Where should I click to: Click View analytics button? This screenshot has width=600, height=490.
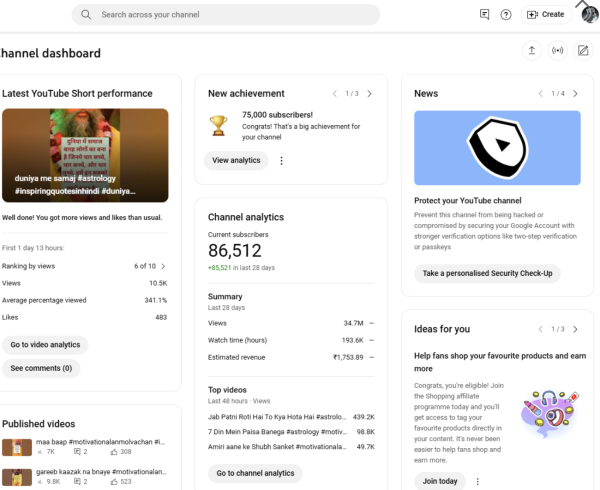tap(236, 160)
